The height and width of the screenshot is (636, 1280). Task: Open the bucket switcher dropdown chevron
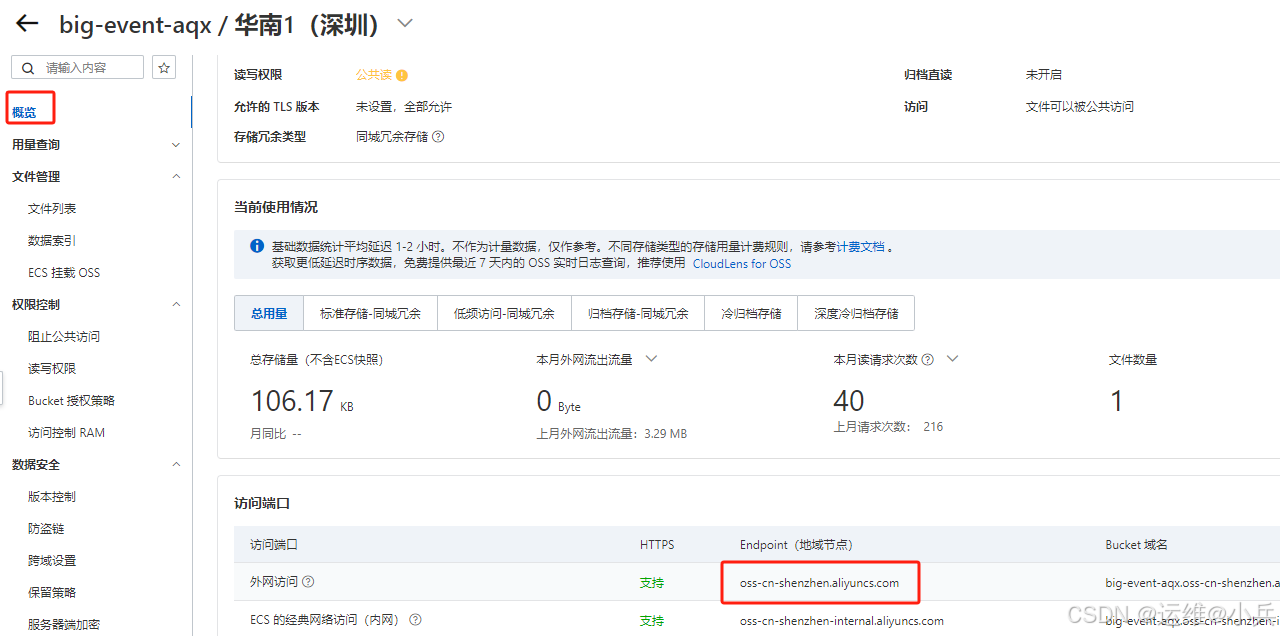(405, 24)
